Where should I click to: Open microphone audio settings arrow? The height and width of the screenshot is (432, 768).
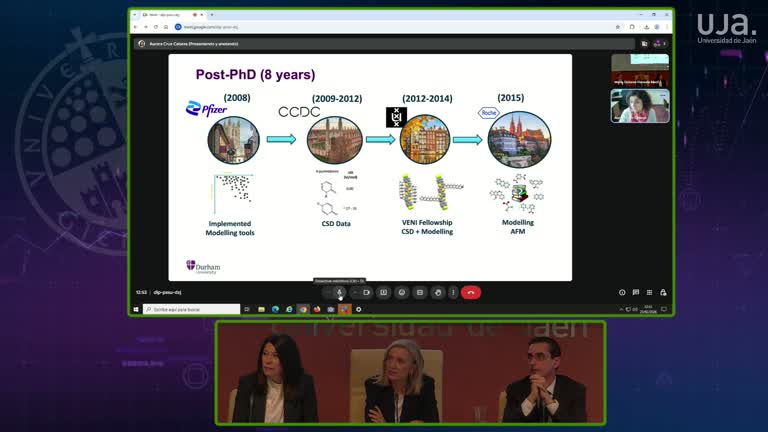click(327, 292)
